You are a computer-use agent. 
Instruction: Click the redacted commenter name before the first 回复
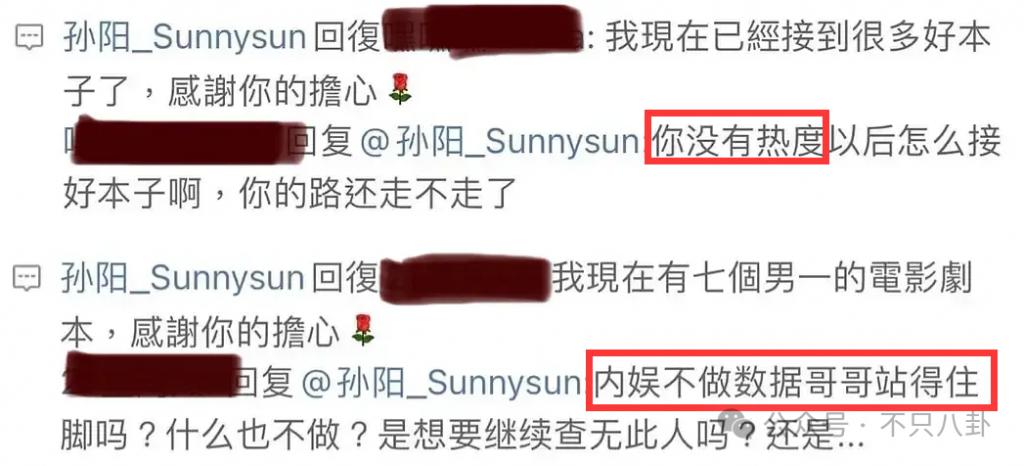(x=180, y=141)
